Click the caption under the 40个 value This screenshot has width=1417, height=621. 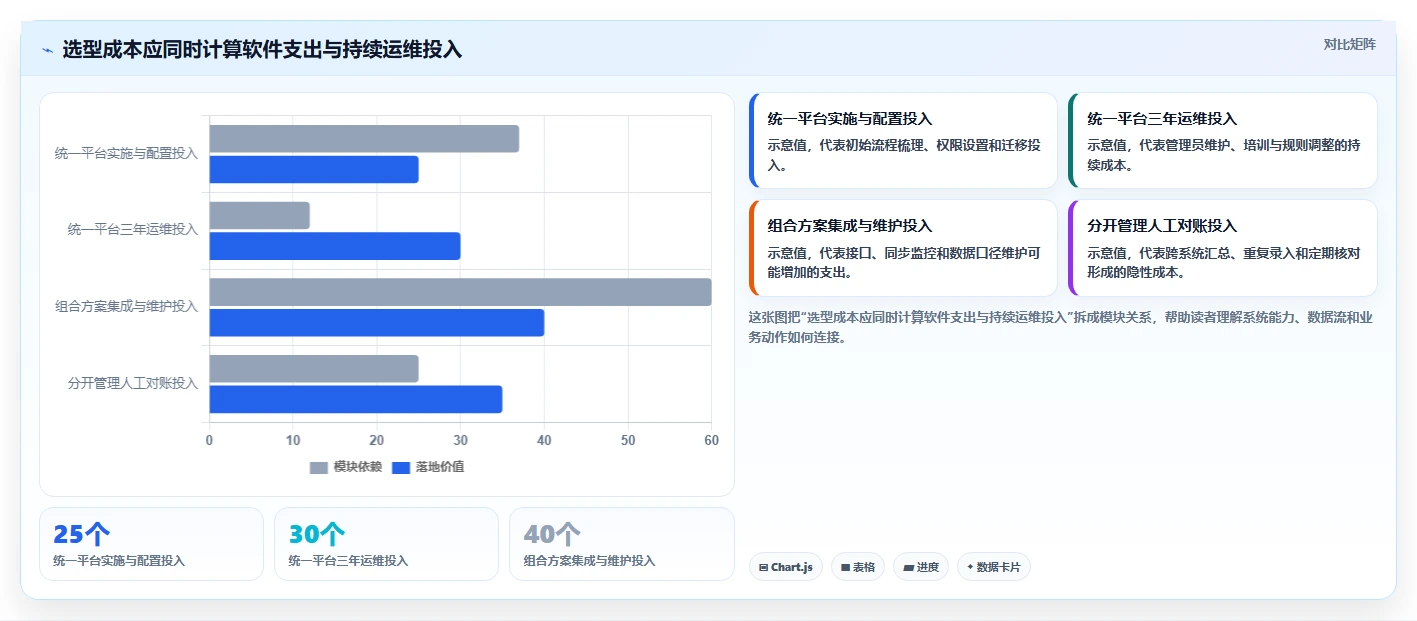[590, 561]
